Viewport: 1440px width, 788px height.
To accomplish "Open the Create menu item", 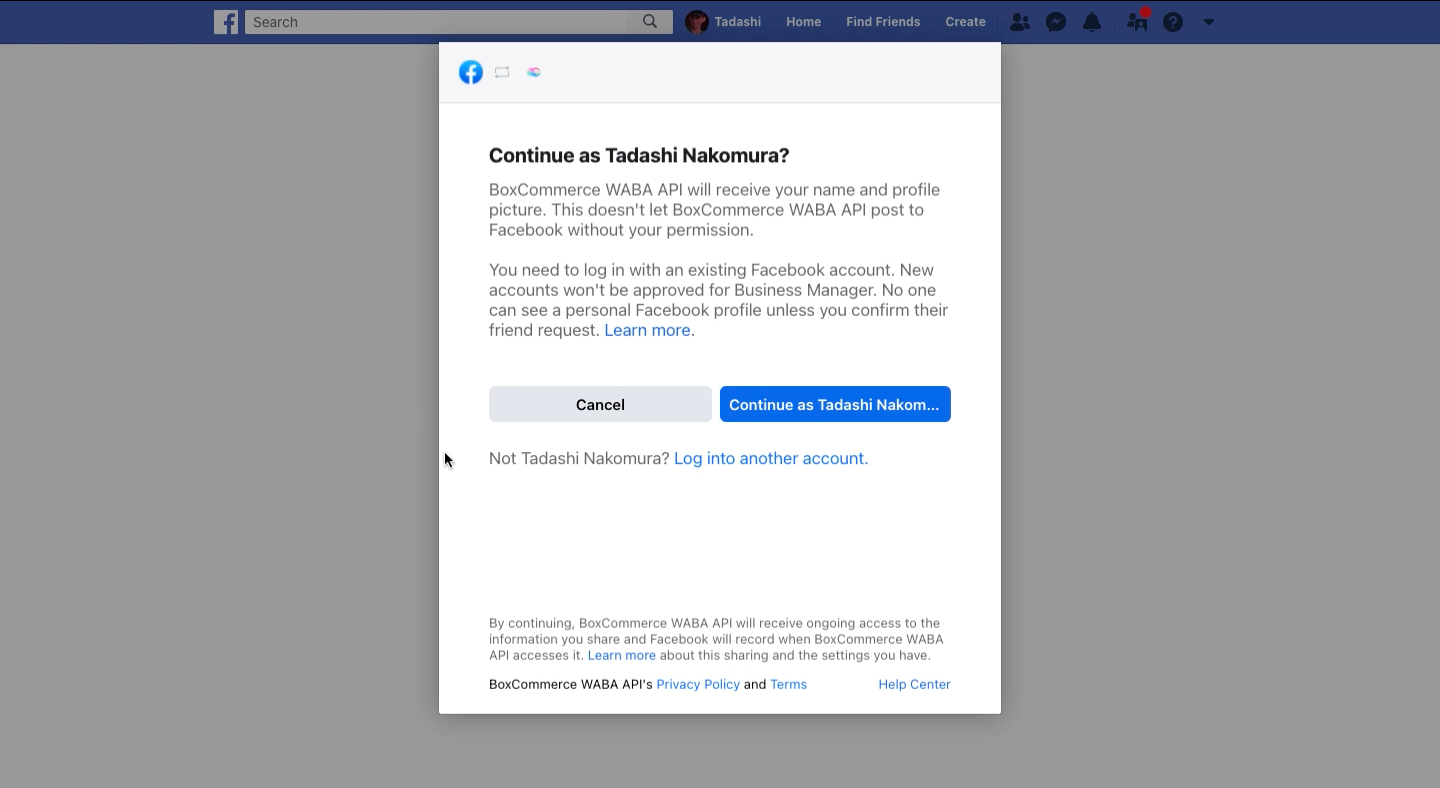I will [965, 22].
